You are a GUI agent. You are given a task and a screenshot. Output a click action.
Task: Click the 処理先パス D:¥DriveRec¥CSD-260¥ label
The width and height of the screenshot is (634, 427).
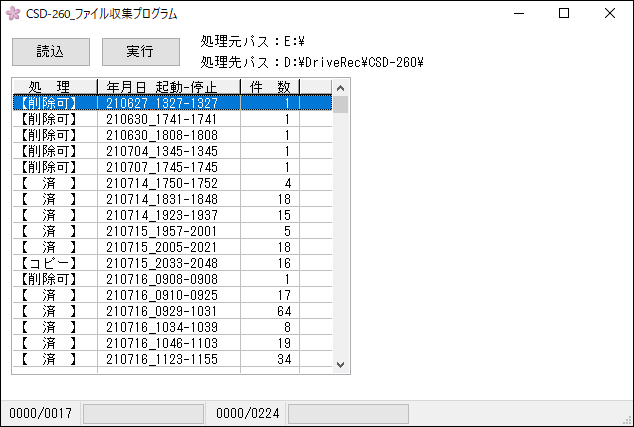point(312,62)
